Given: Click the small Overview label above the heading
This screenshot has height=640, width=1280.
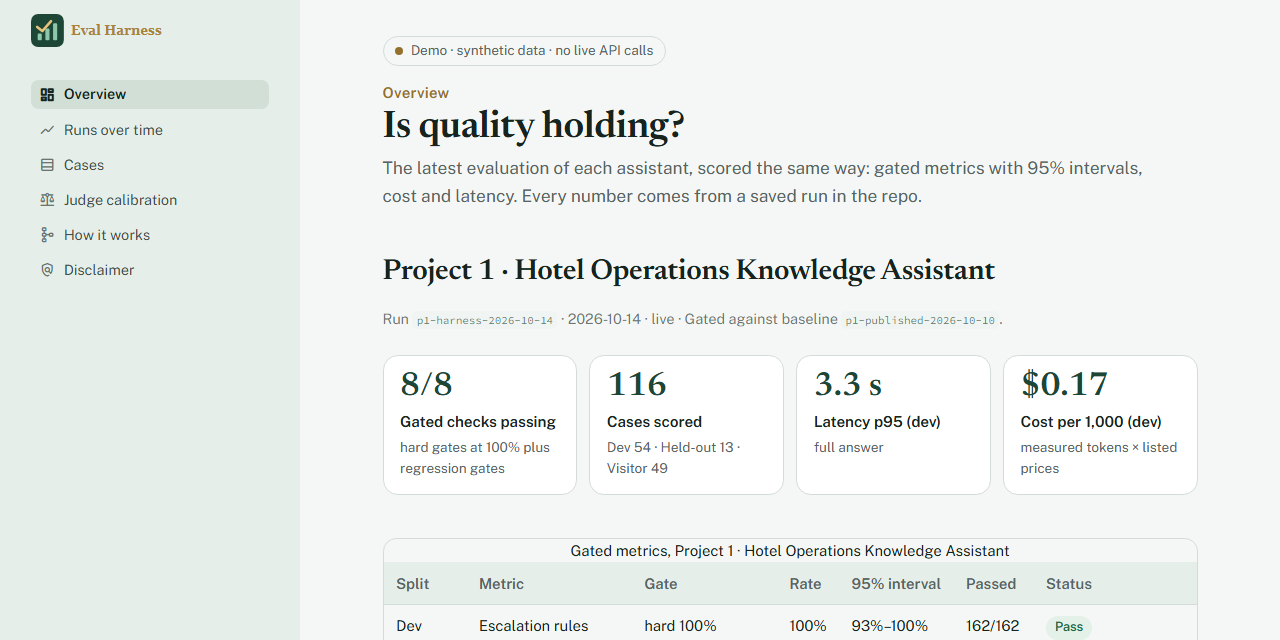Looking at the screenshot, I should click(x=416, y=93).
